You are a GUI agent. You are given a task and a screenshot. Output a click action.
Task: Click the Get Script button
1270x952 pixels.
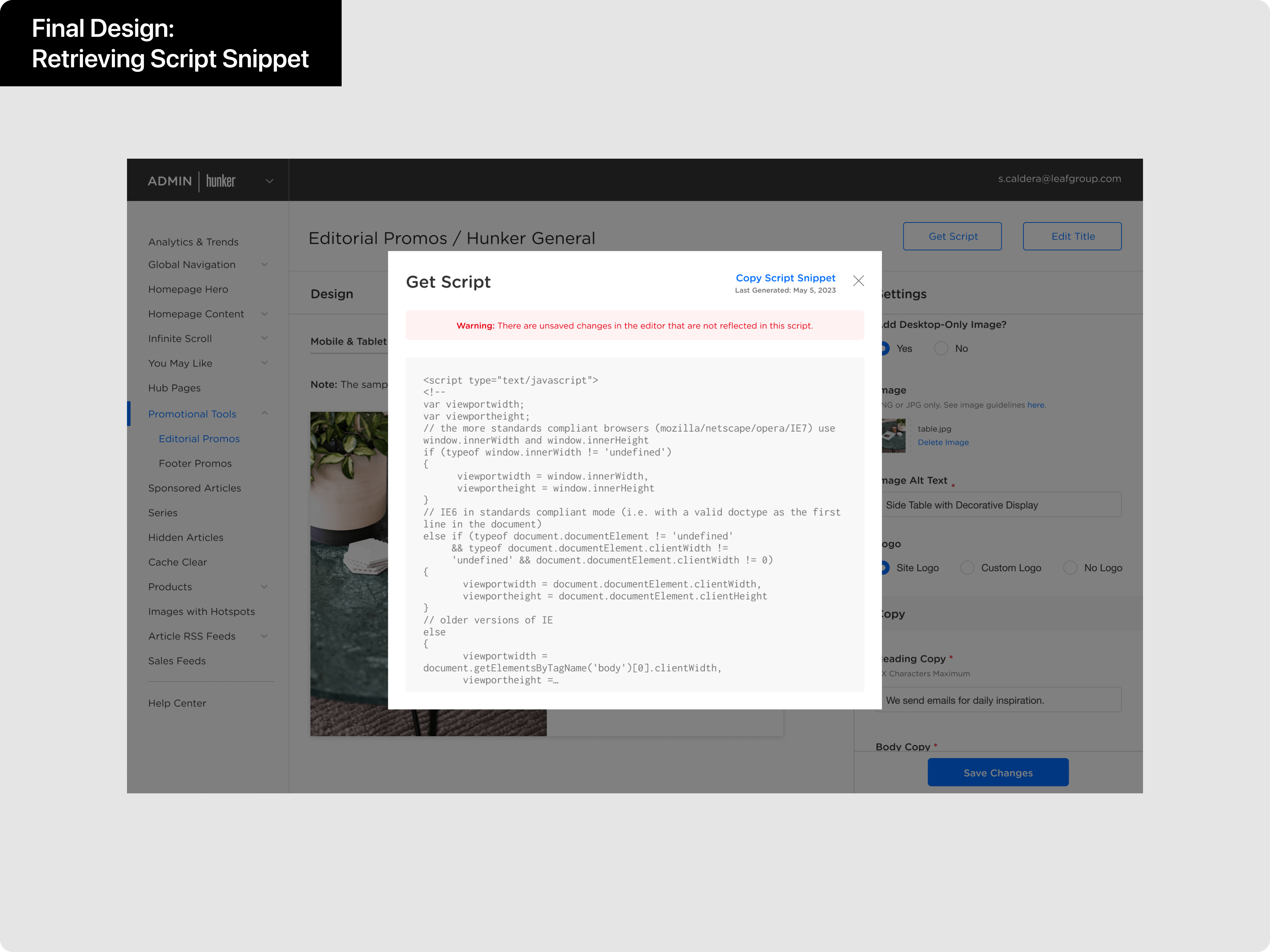(x=952, y=236)
